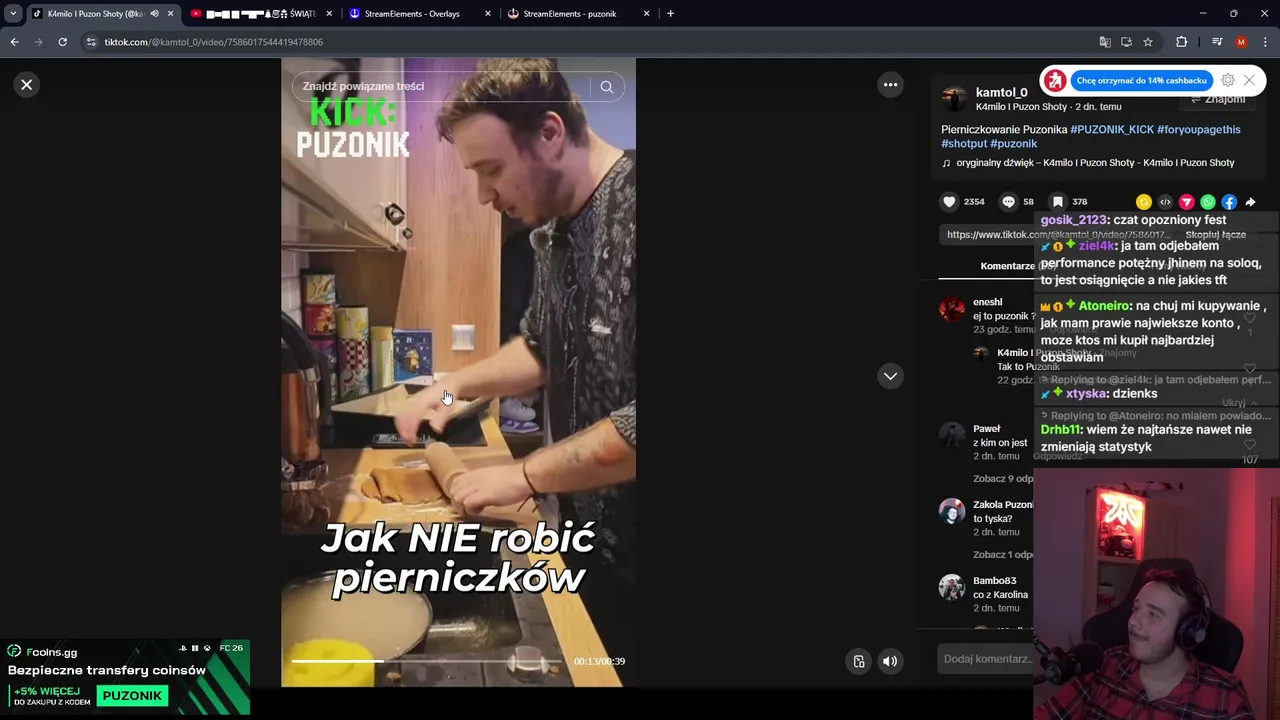This screenshot has height=720, width=1280.
Task: Open comments via speech bubble icon
Action: pos(1008,202)
